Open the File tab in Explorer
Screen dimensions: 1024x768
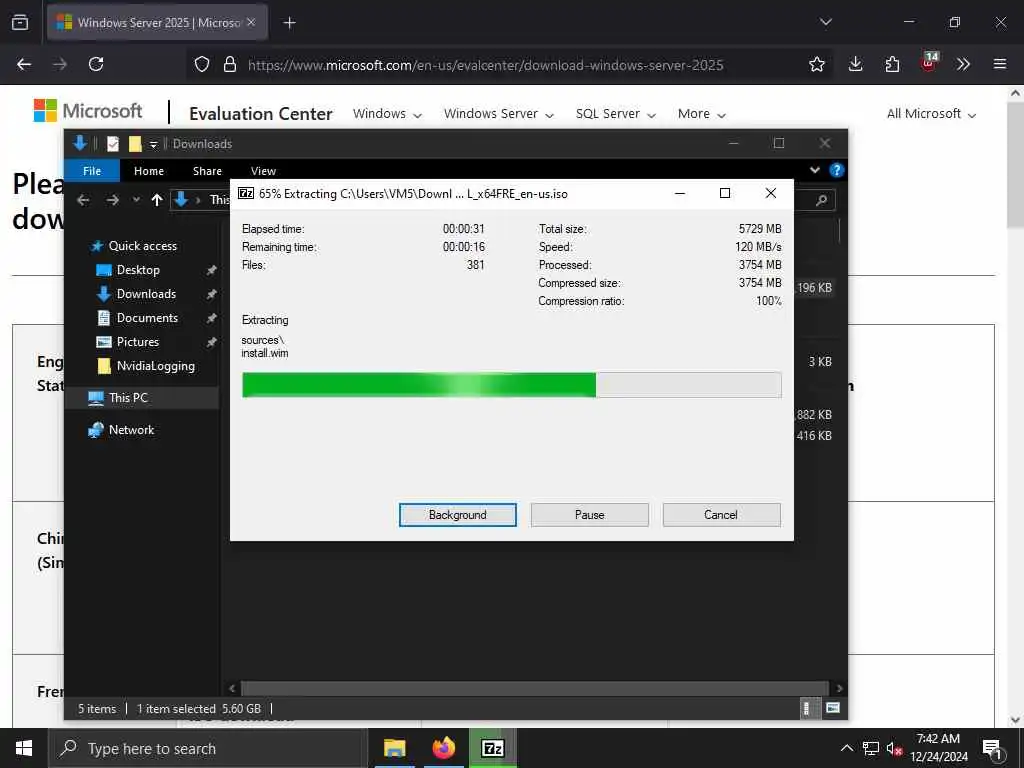coord(92,170)
